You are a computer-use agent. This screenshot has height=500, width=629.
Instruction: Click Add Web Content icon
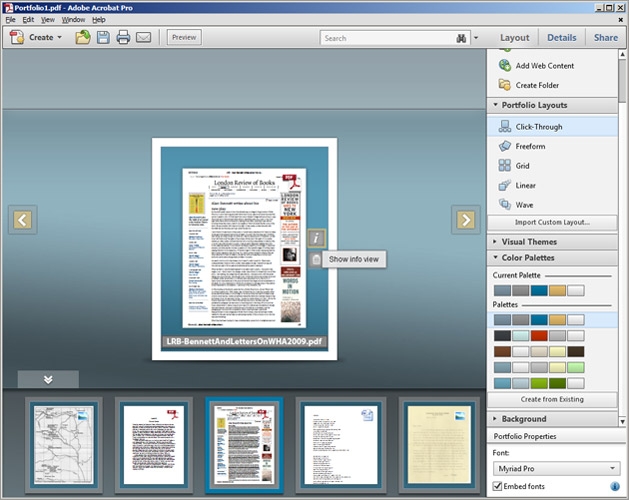pyautogui.click(x=505, y=65)
